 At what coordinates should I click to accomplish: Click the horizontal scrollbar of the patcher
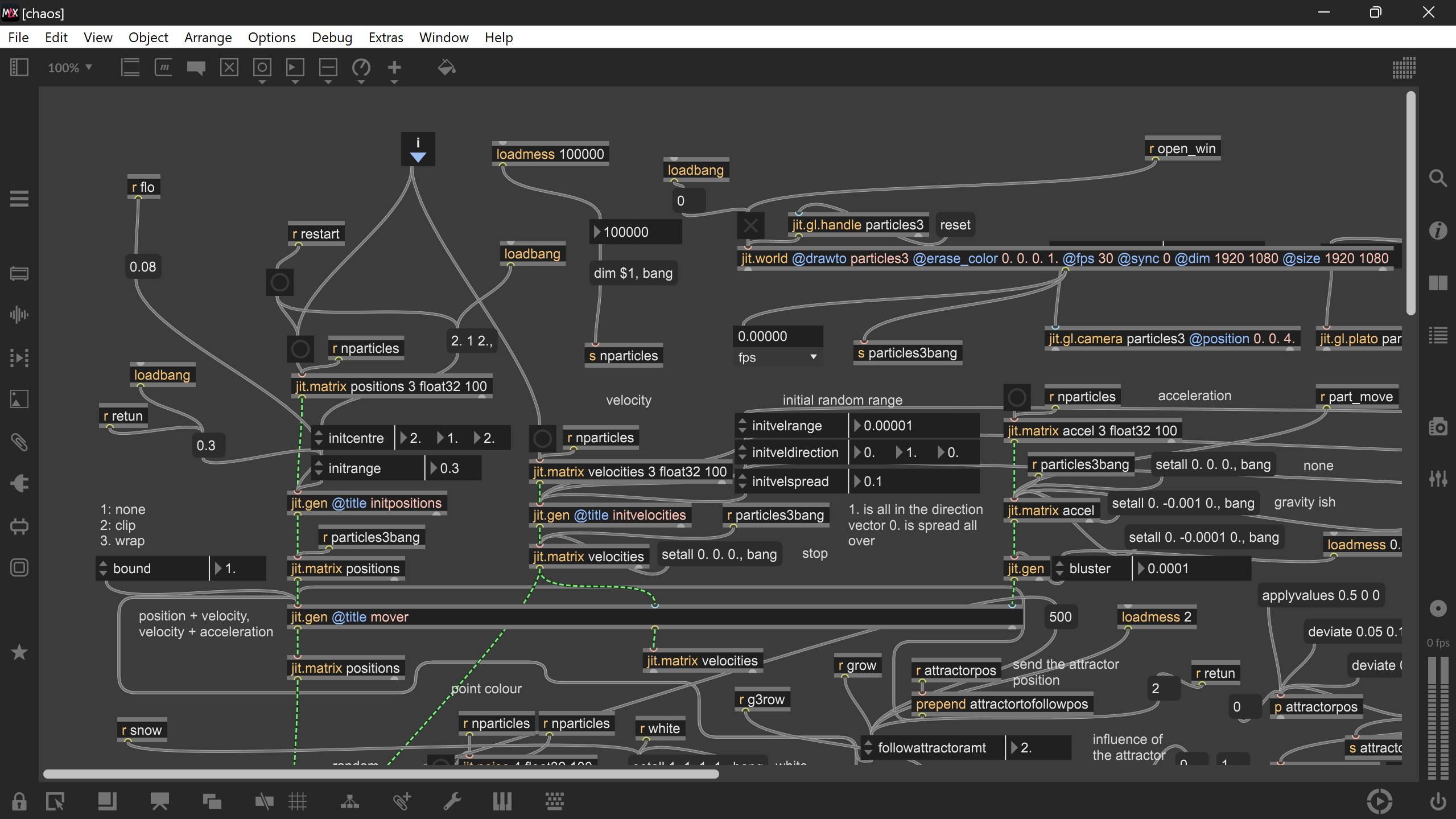381,774
